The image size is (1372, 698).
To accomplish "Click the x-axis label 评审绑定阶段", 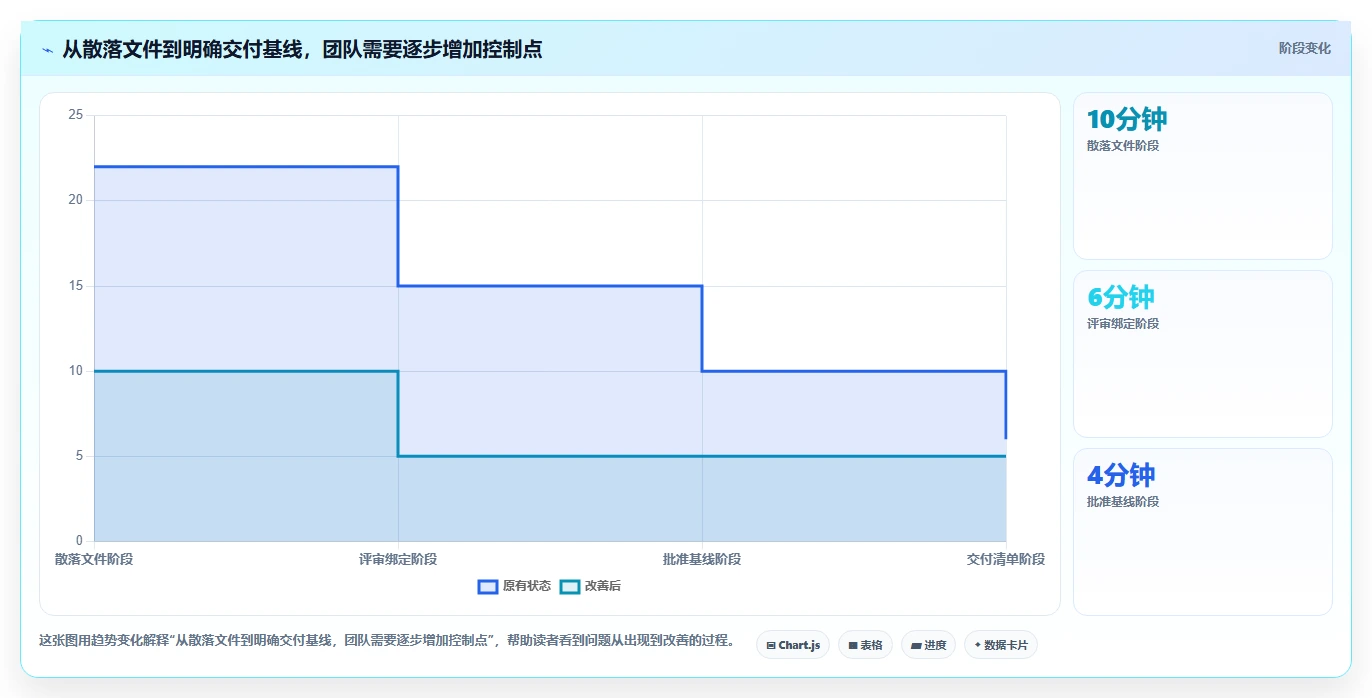I will [398, 559].
